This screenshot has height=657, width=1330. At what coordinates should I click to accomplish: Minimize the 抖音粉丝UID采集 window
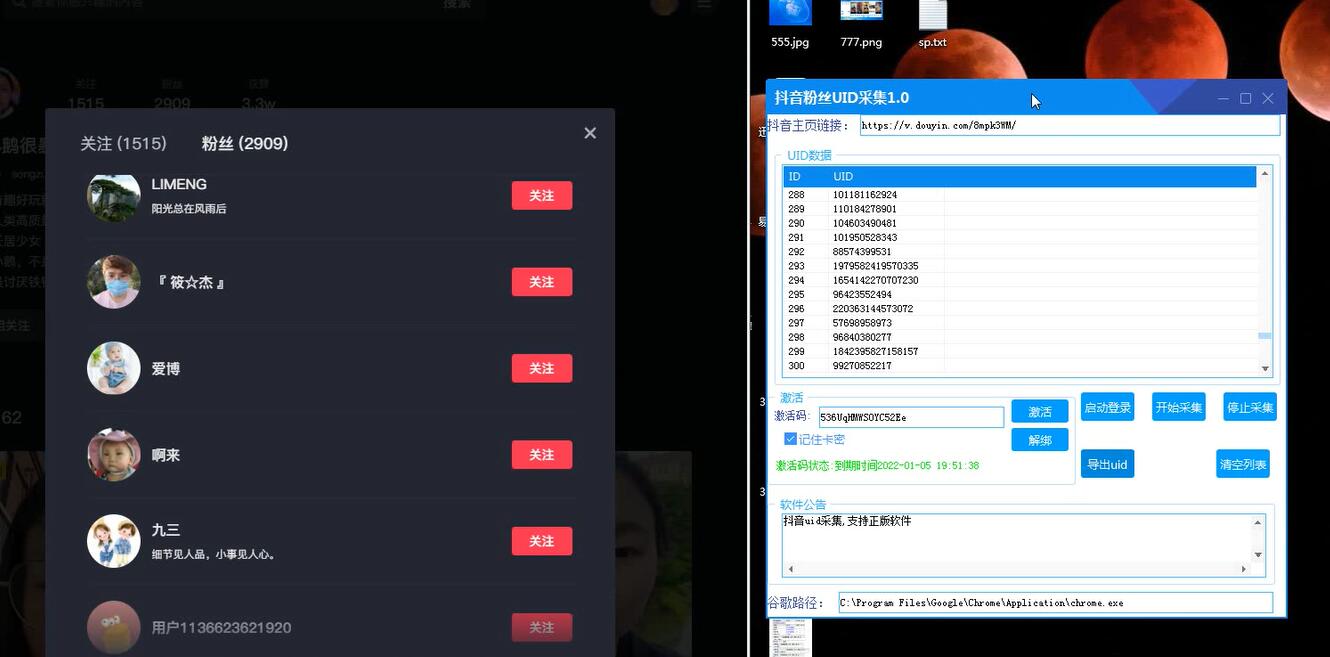1224,98
